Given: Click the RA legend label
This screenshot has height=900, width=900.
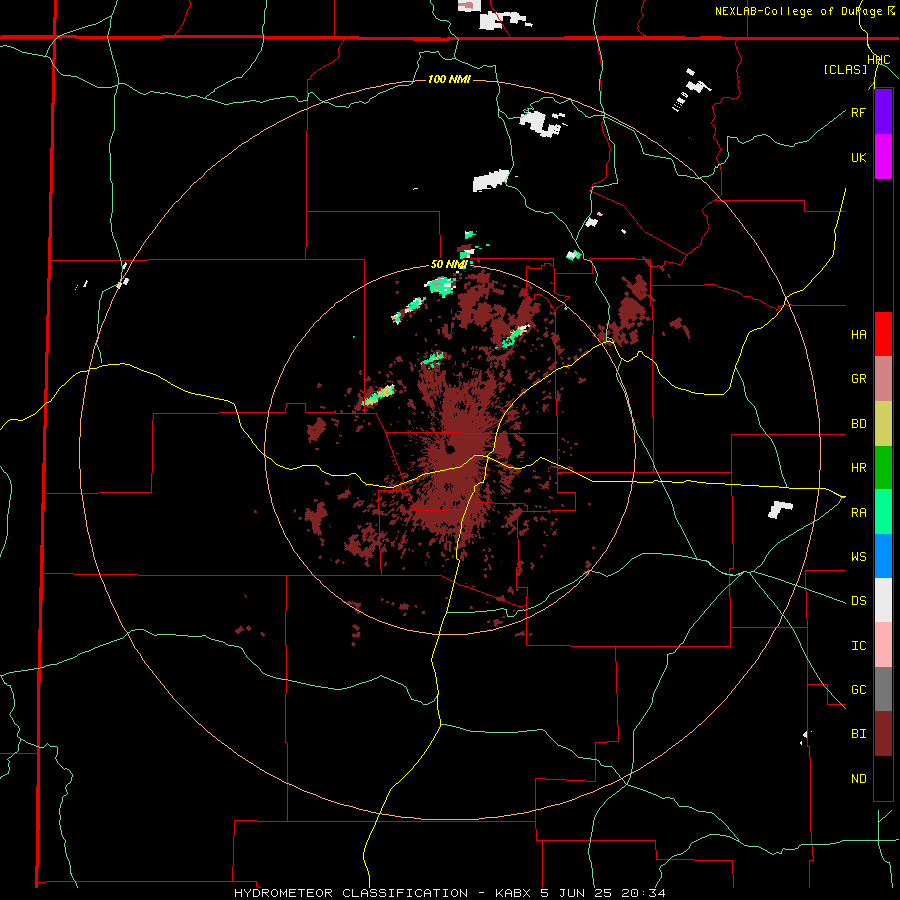Looking at the screenshot, I should click(858, 512).
